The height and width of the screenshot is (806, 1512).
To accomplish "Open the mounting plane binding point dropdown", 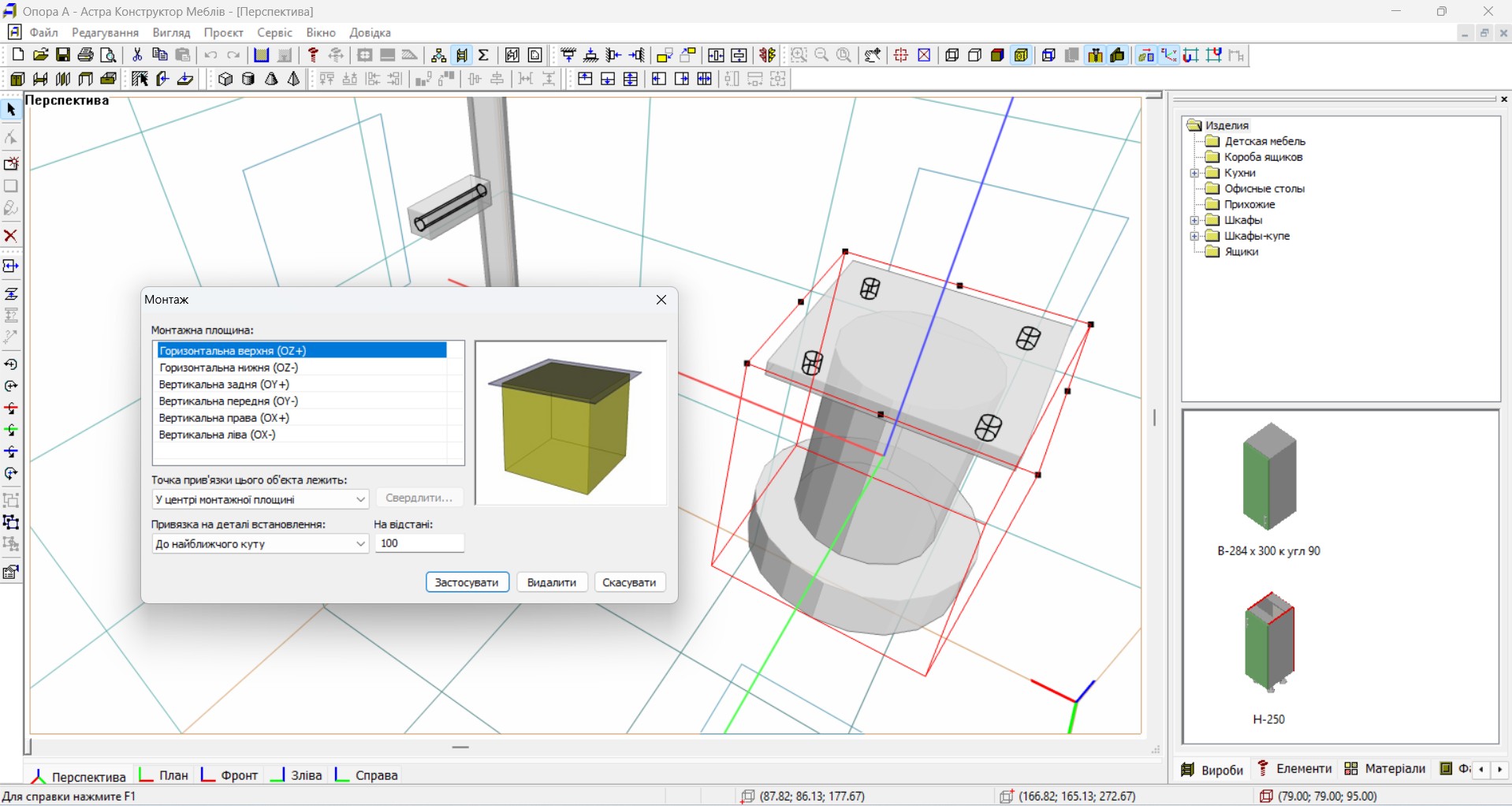I will (x=360, y=499).
